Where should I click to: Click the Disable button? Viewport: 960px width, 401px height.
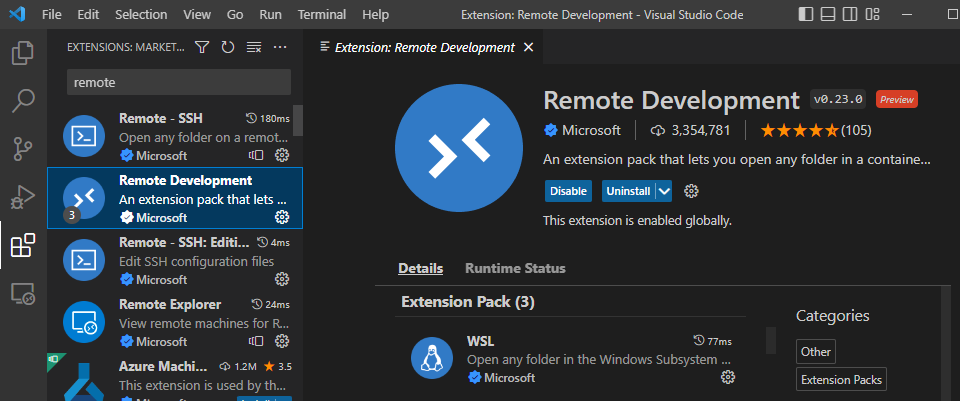point(568,191)
